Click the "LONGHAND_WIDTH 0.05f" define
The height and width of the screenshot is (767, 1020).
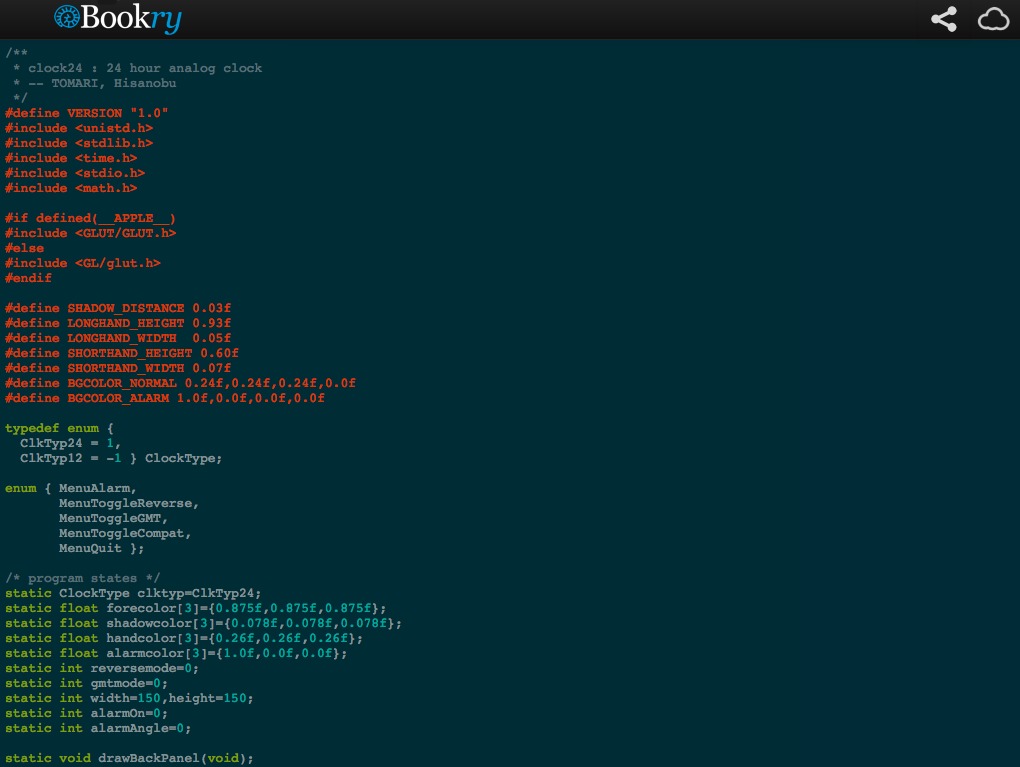pos(118,338)
